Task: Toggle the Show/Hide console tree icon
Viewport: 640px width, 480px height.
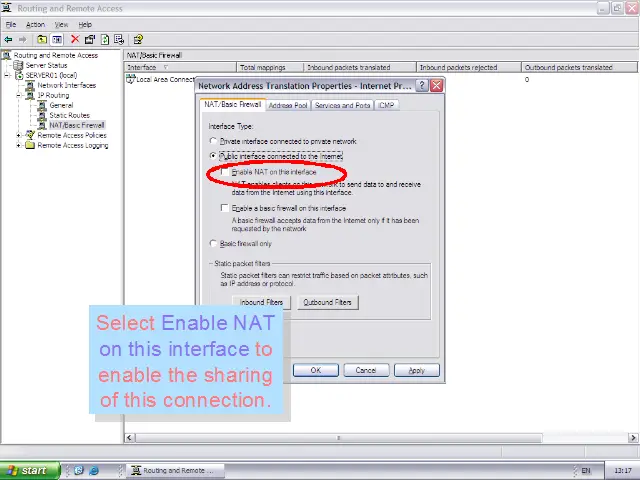Action: point(57,40)
